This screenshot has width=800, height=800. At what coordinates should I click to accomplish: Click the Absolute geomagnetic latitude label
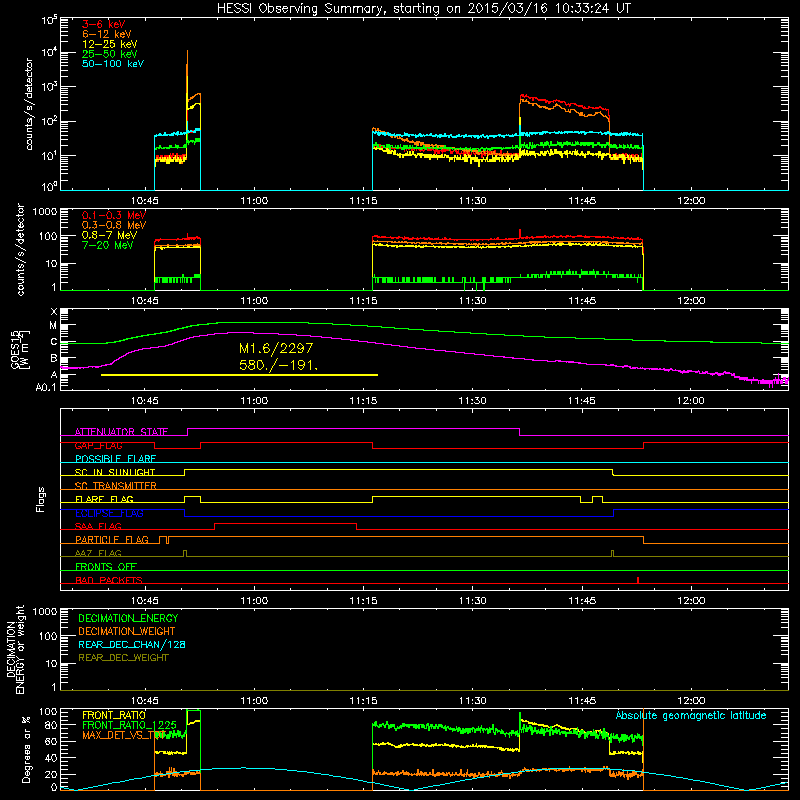click(x=691, y=716)
